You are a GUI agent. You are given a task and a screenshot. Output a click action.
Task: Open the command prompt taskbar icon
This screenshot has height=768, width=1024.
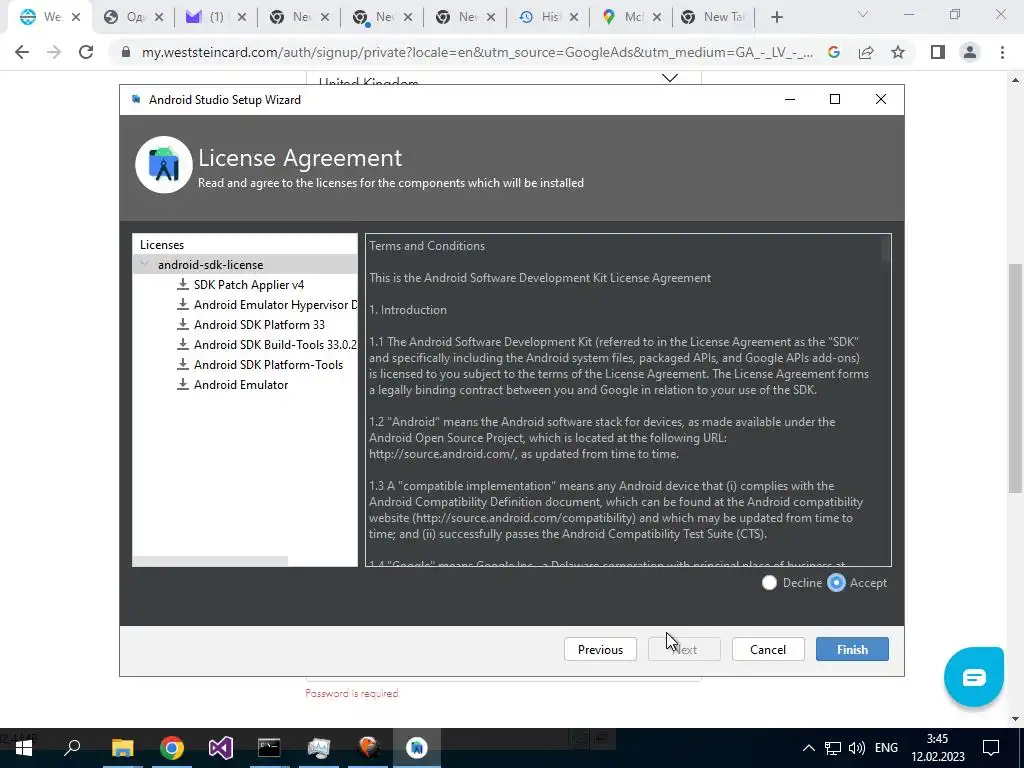click(269, 748)
